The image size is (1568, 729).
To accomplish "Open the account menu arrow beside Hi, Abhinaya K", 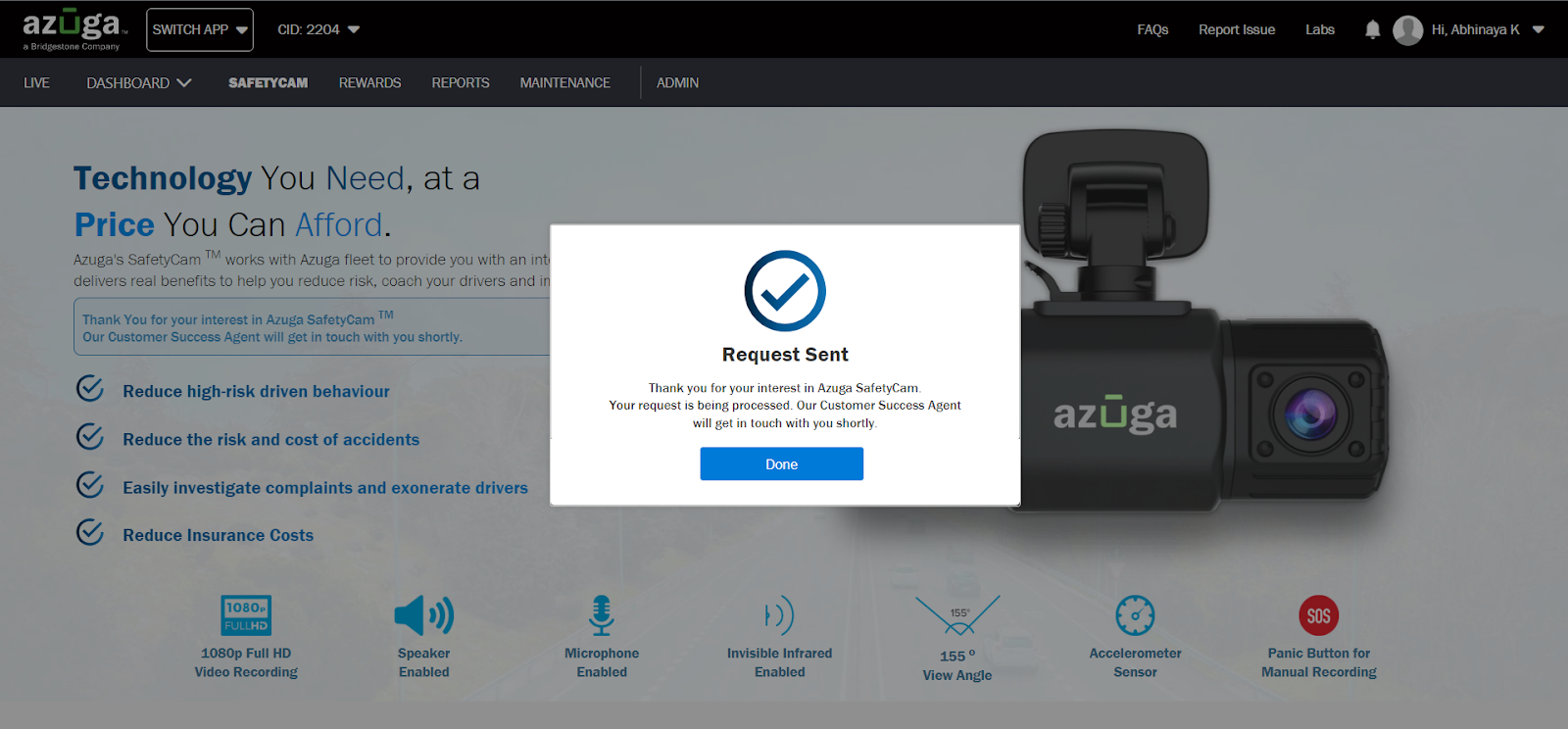I will [x=1538, y=30].
